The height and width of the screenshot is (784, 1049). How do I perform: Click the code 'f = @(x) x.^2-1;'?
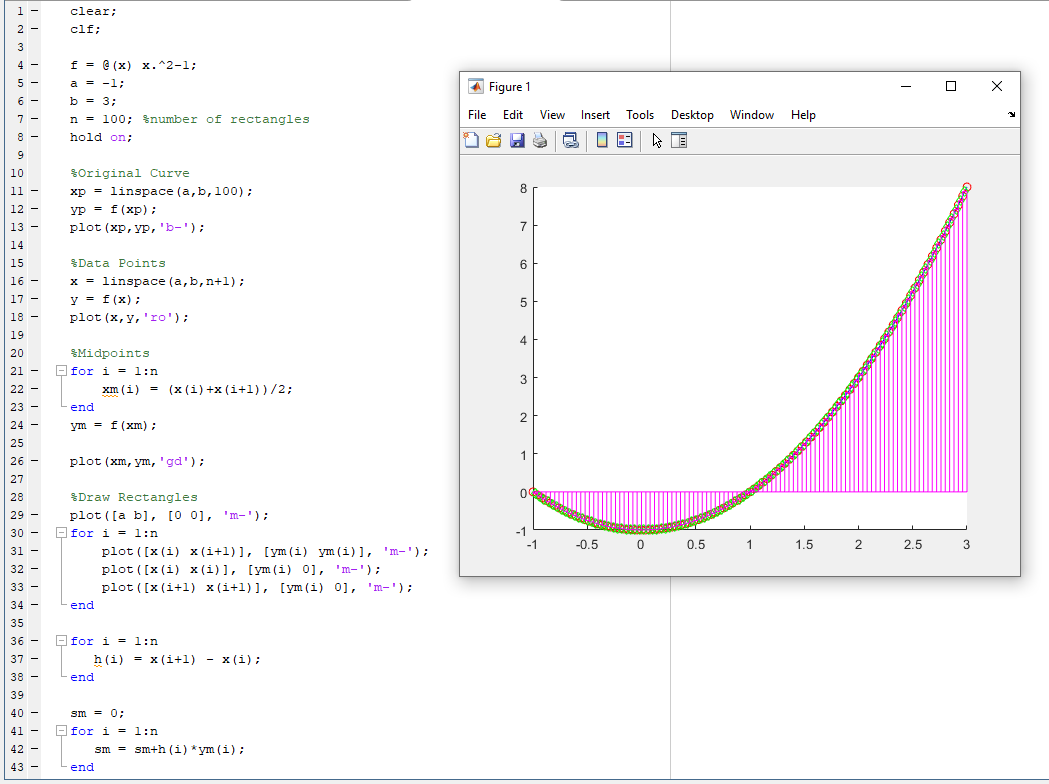133,65
